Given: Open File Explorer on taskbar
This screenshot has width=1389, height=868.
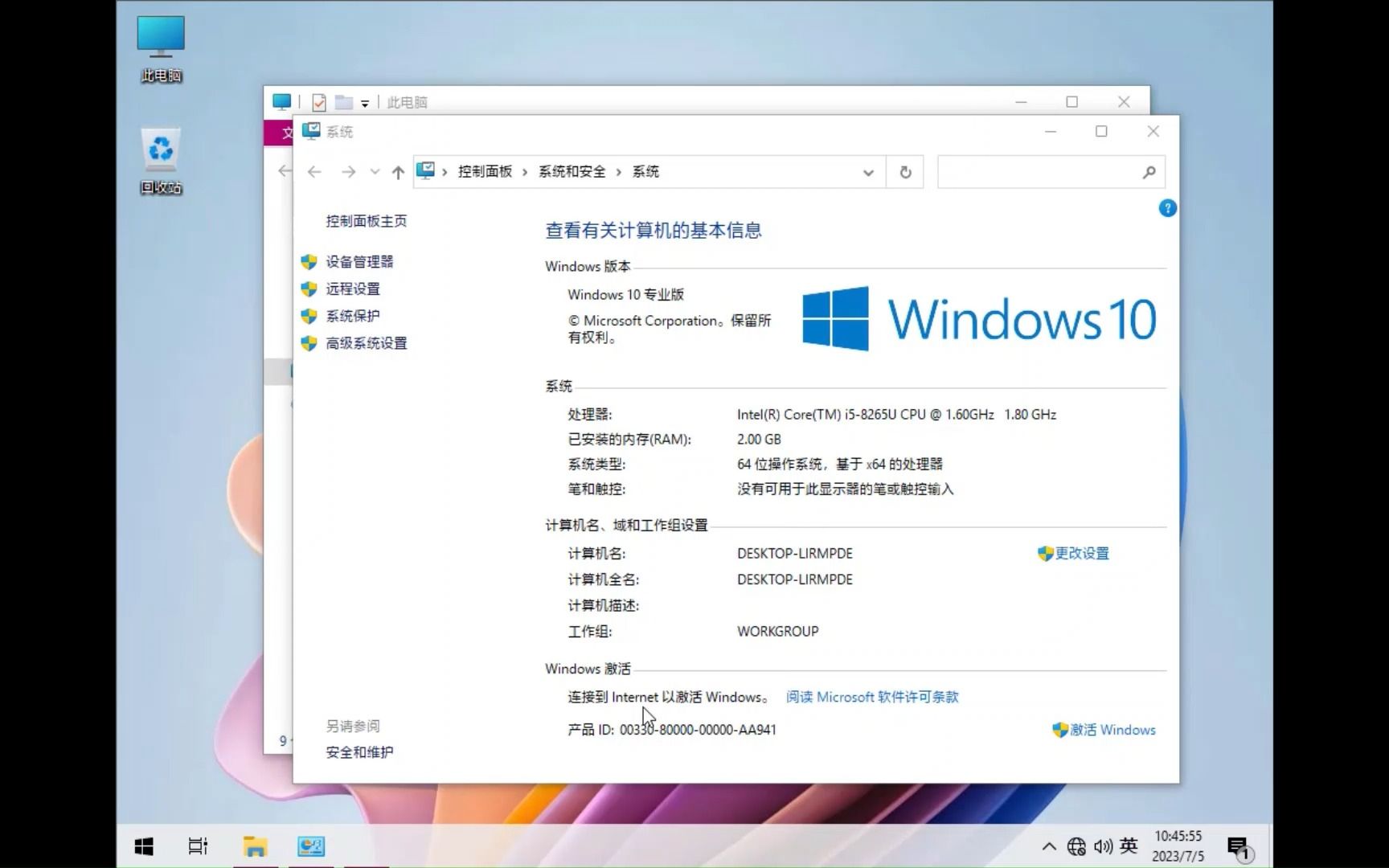Looking at the screenshot, I should [255, 846].
